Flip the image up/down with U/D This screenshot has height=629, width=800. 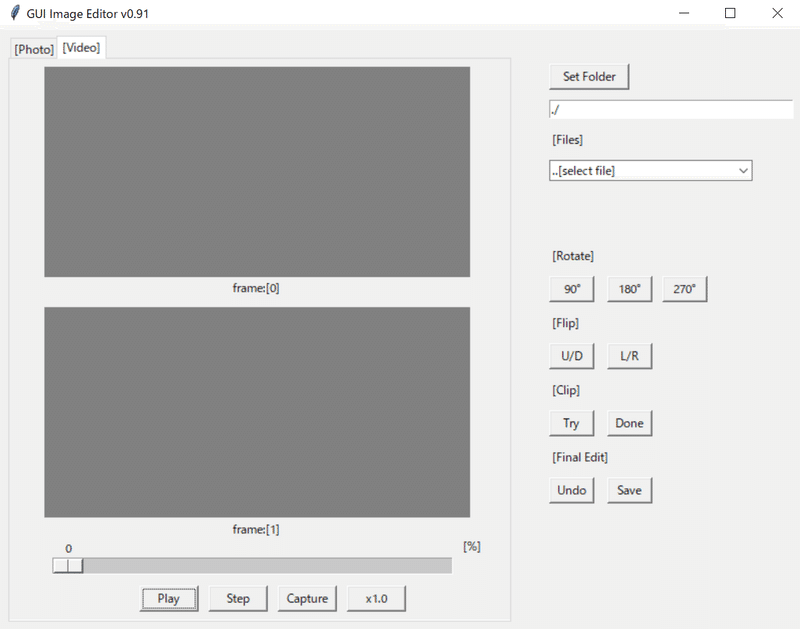(572, 356)
